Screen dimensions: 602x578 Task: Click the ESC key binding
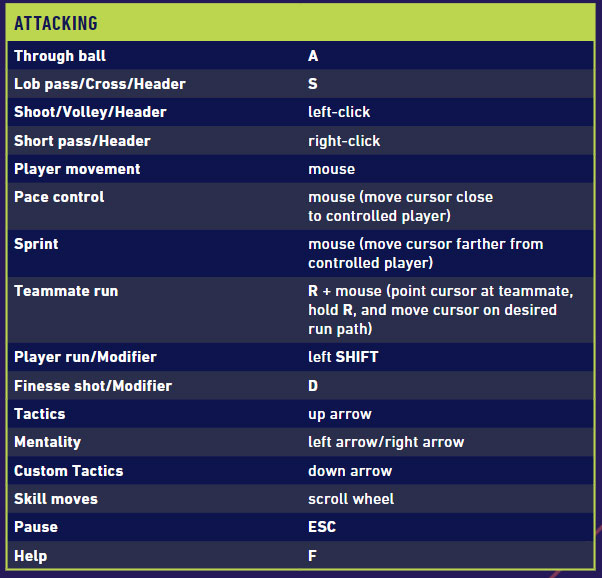click(x=322, y=527)
